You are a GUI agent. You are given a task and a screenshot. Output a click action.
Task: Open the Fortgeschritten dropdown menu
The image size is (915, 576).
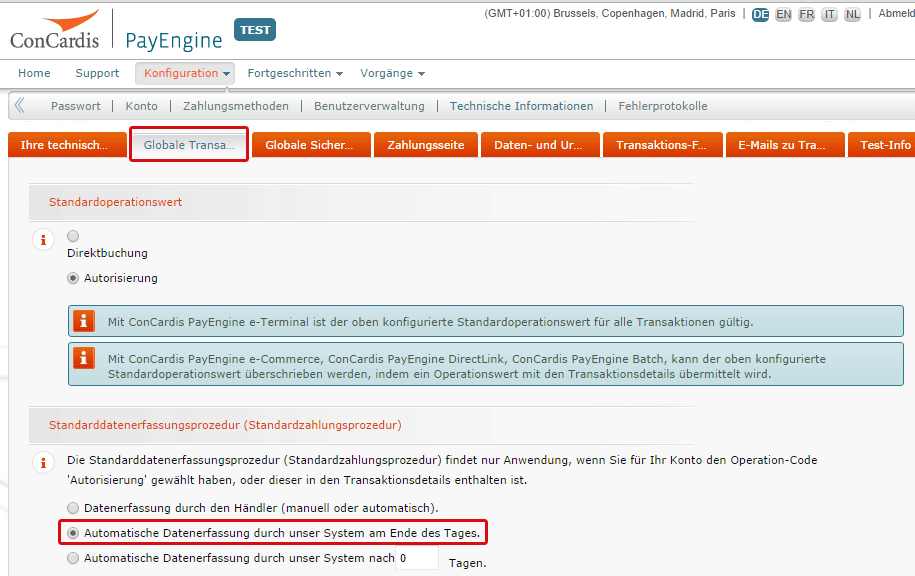click(295, 73)
